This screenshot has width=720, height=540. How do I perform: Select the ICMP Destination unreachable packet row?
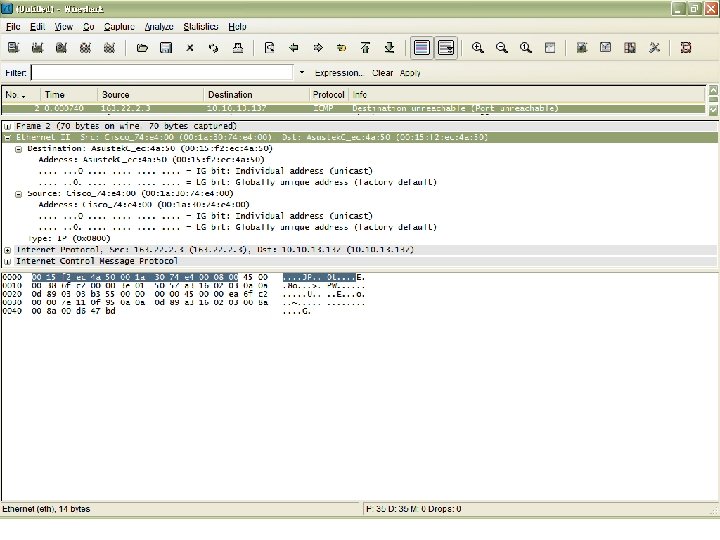click(x=354, y=108)
